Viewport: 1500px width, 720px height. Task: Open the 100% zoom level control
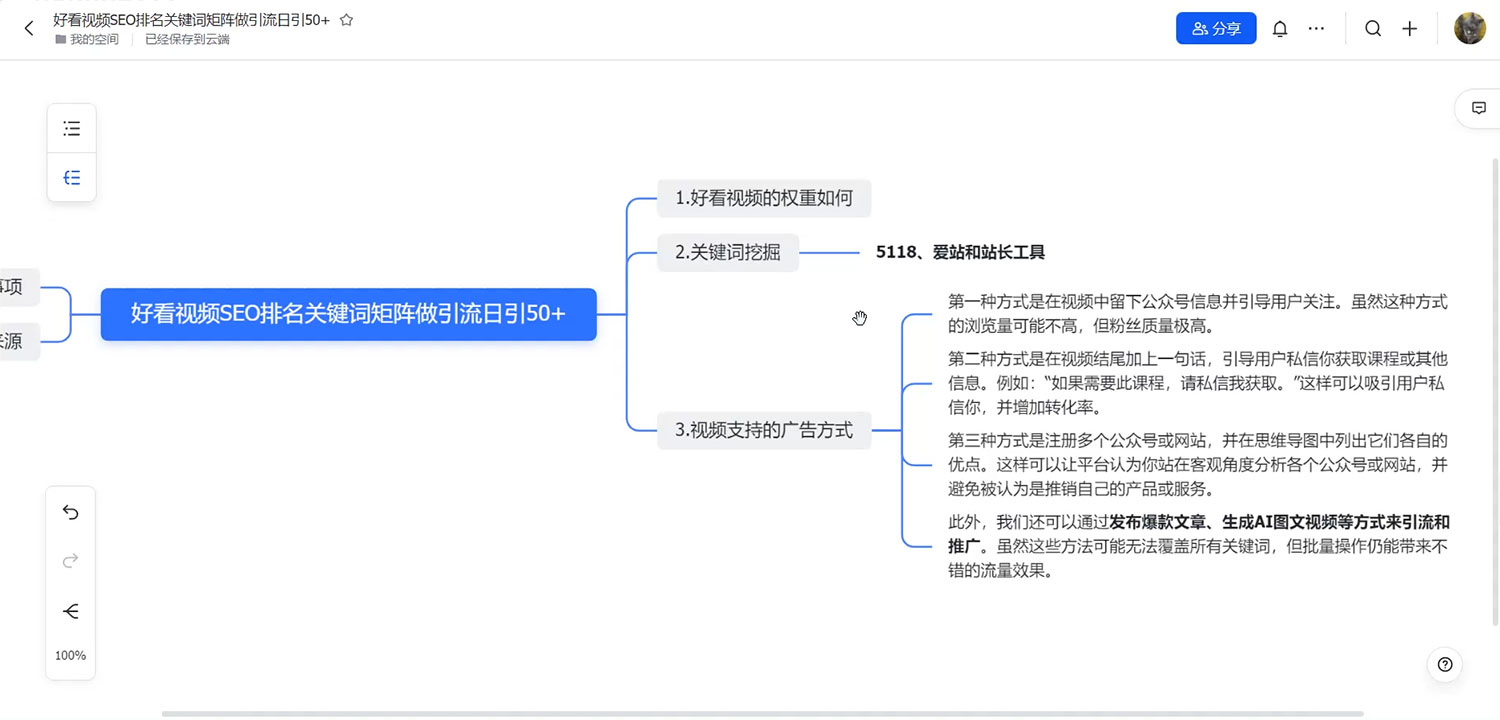point(70,655)
